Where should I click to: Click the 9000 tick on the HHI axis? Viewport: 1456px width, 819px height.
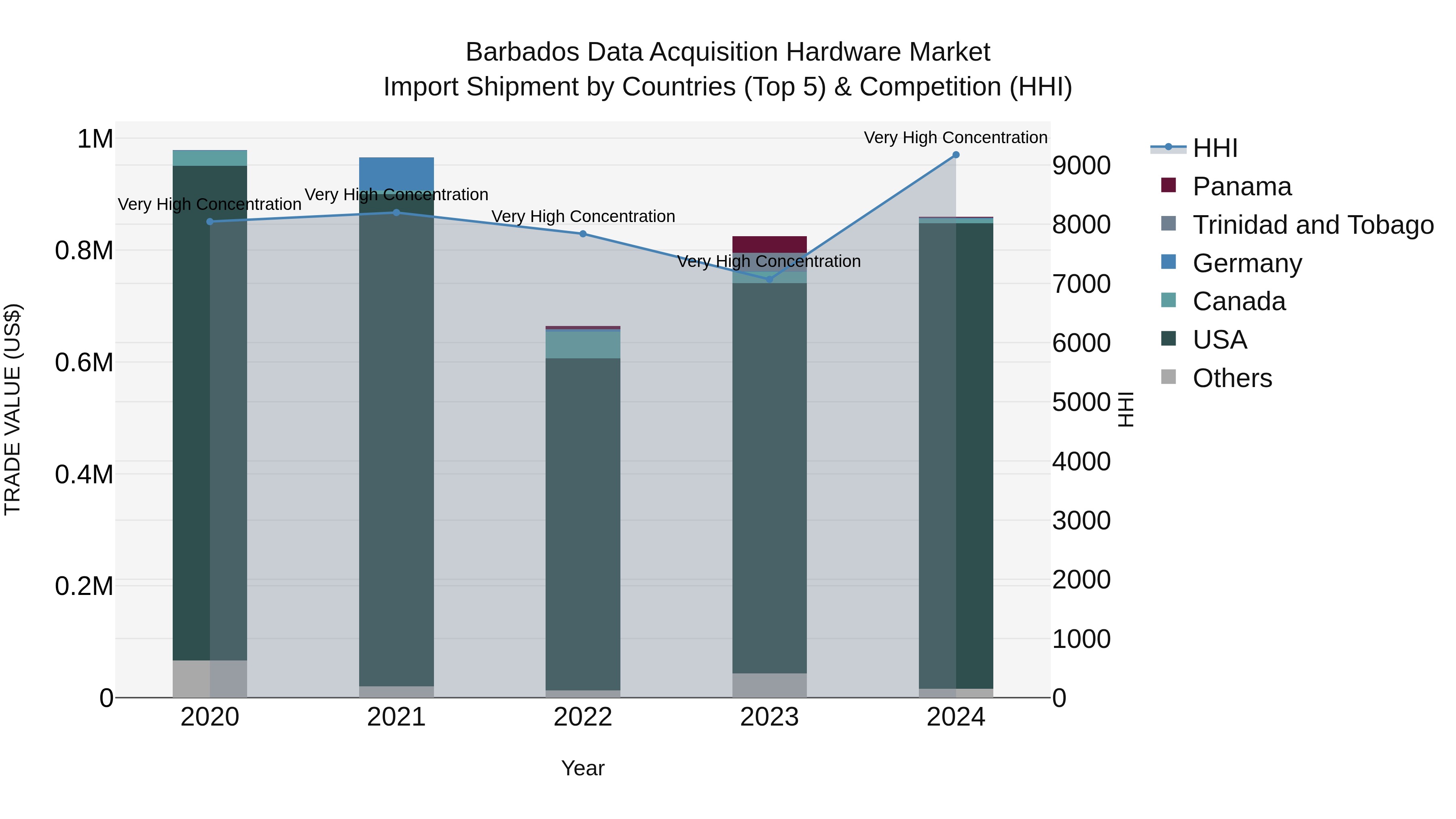(x=1081, y=165)
